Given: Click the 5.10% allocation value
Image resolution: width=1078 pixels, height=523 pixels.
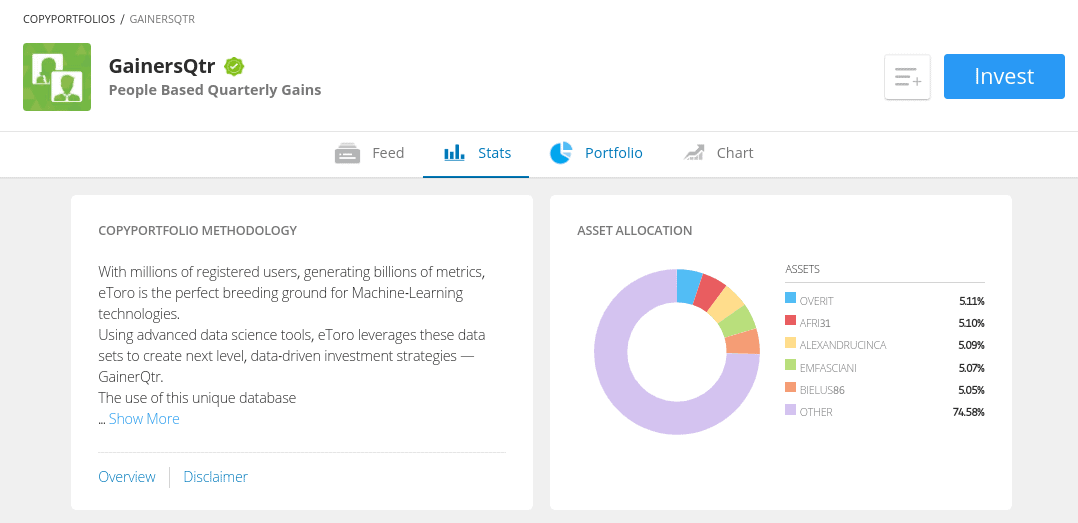Looking at the screenshot, I should coord(971,323).
